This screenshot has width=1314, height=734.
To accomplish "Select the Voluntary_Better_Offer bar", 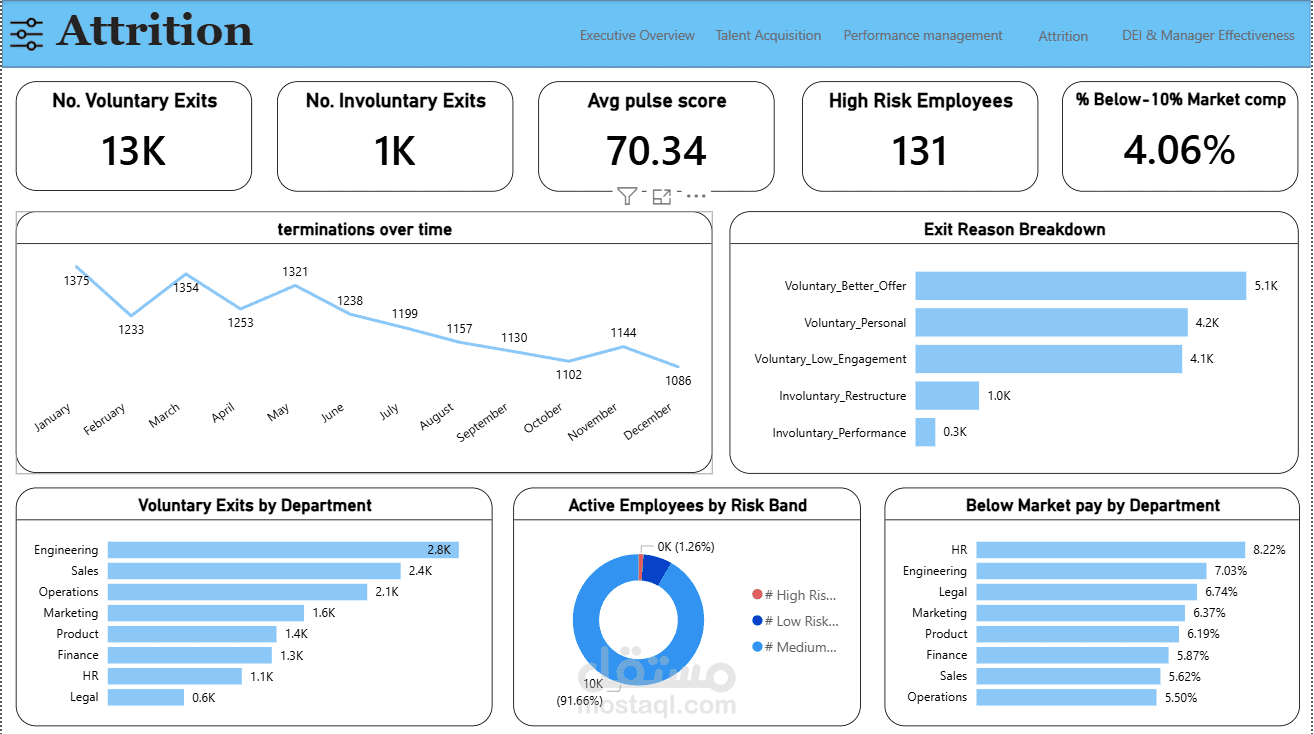I will (x=1081, y=286).
